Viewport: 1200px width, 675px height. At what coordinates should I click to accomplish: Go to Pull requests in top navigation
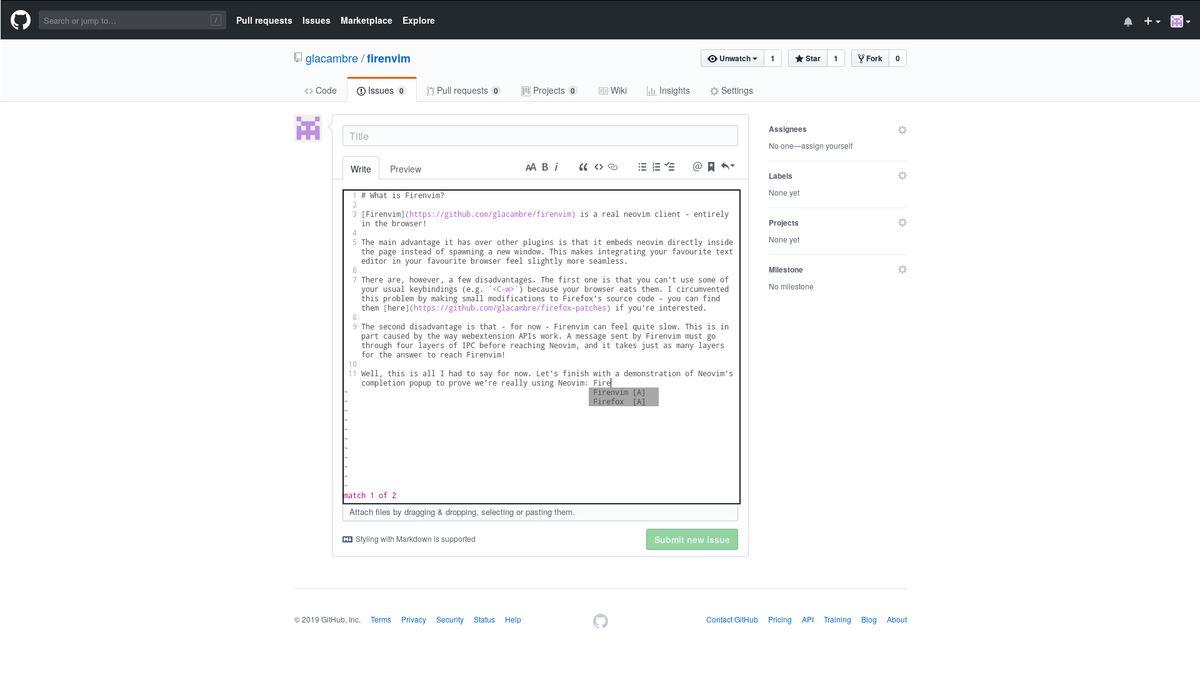pyautogui.click(x=264, y=20)
